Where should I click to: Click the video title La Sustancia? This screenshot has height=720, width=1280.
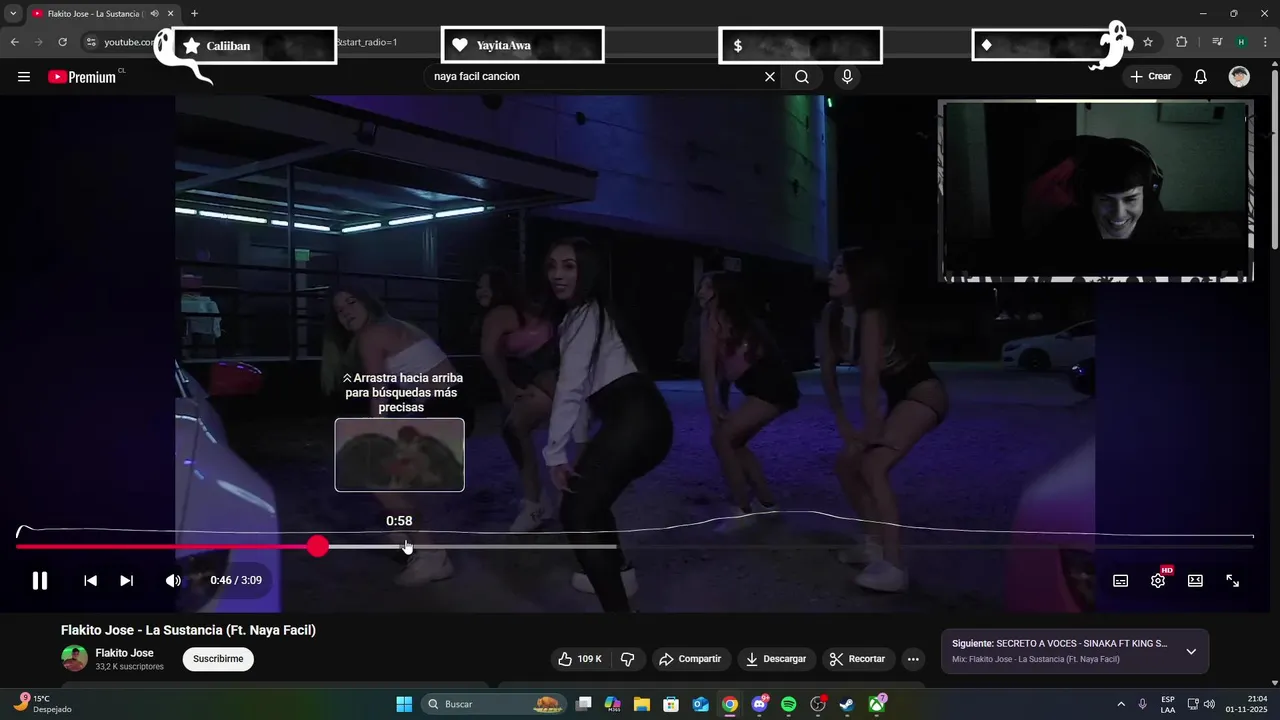188,630
